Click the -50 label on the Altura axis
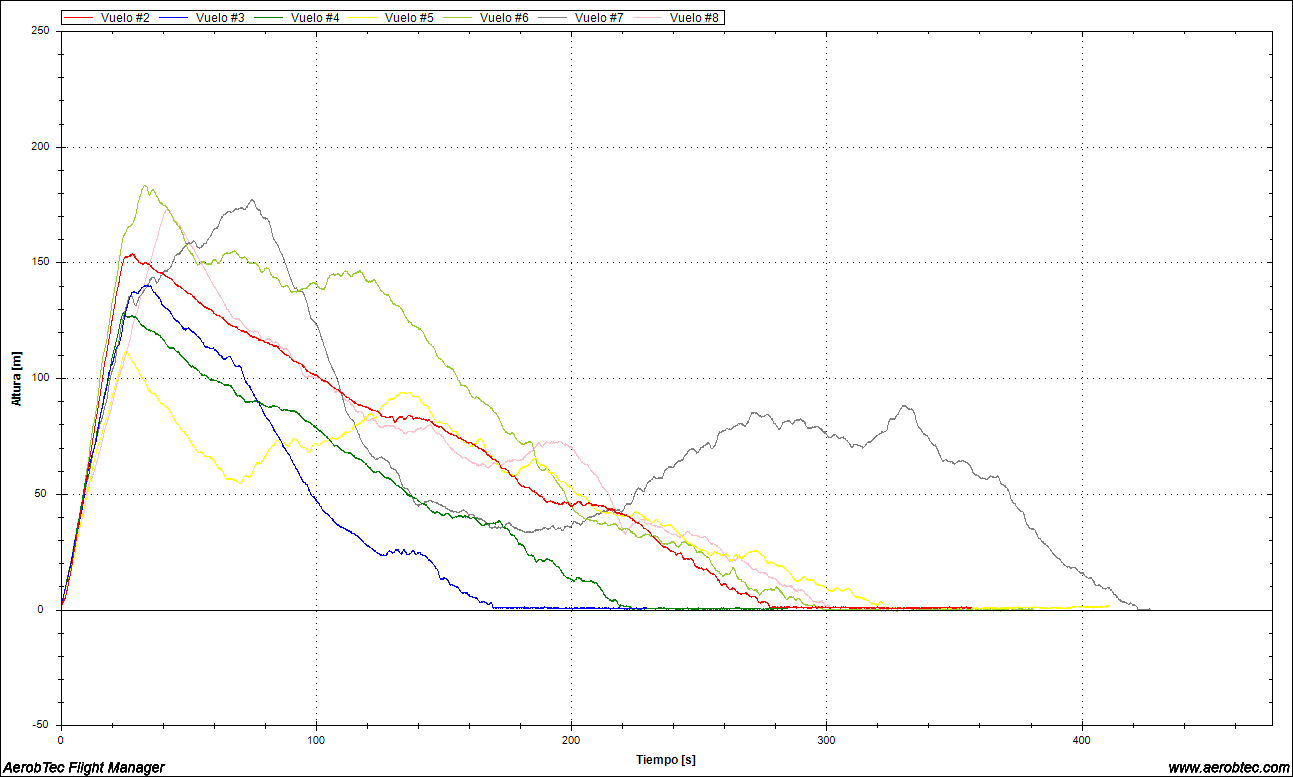 38,724
